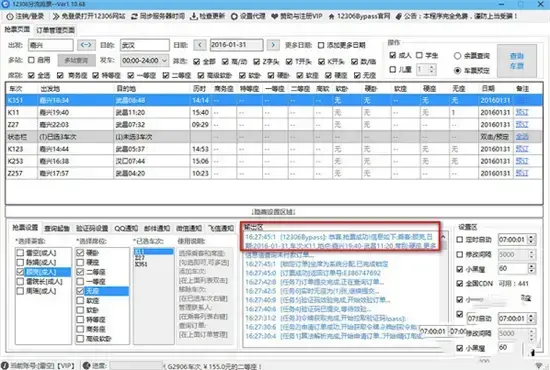Click 检查更新 download icon item
Viewport: 550px width, 370px height.
pos(207,16)
